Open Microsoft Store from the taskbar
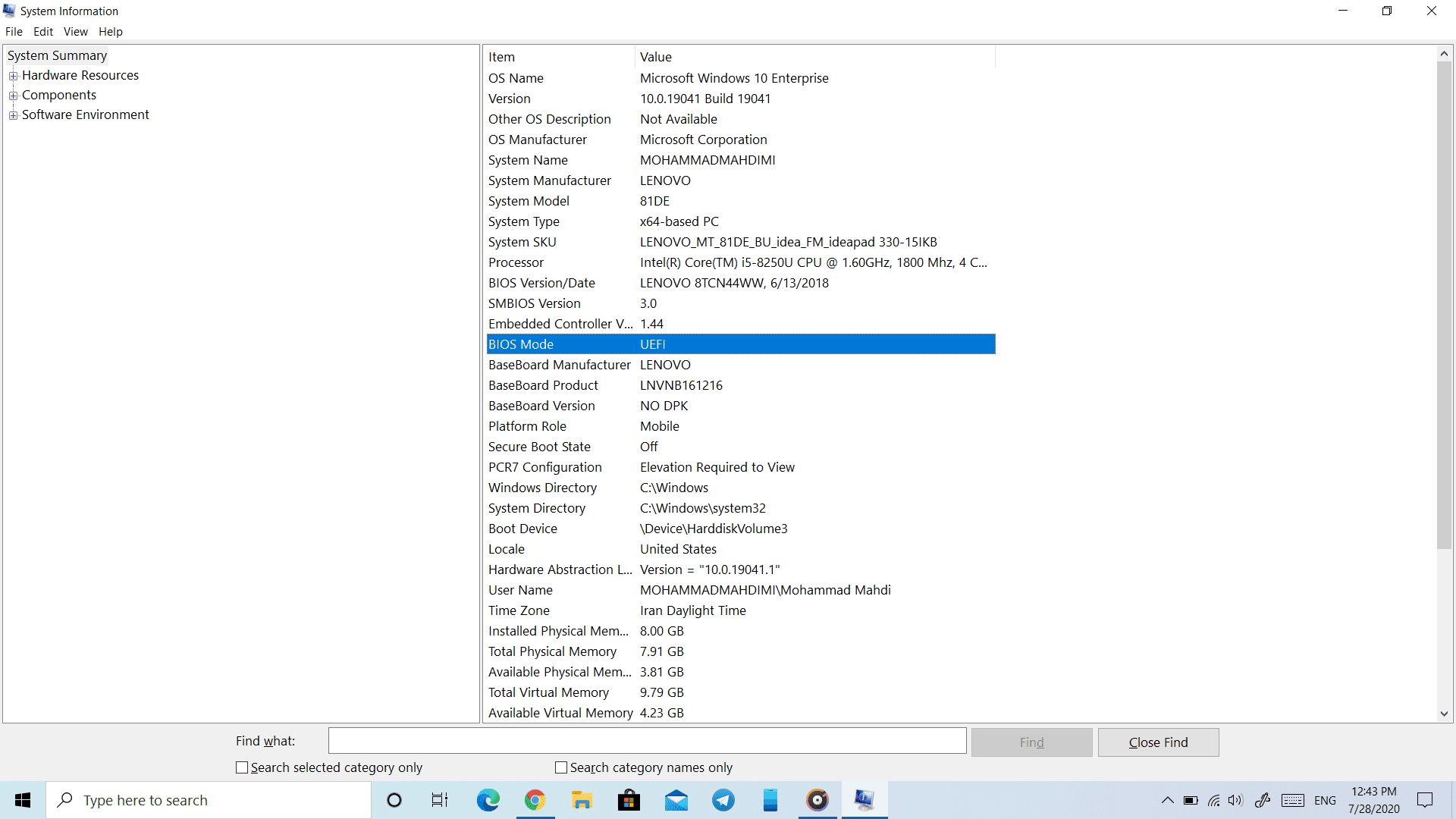This screenshot has height=819, width=1456. (x=629, y=800)
